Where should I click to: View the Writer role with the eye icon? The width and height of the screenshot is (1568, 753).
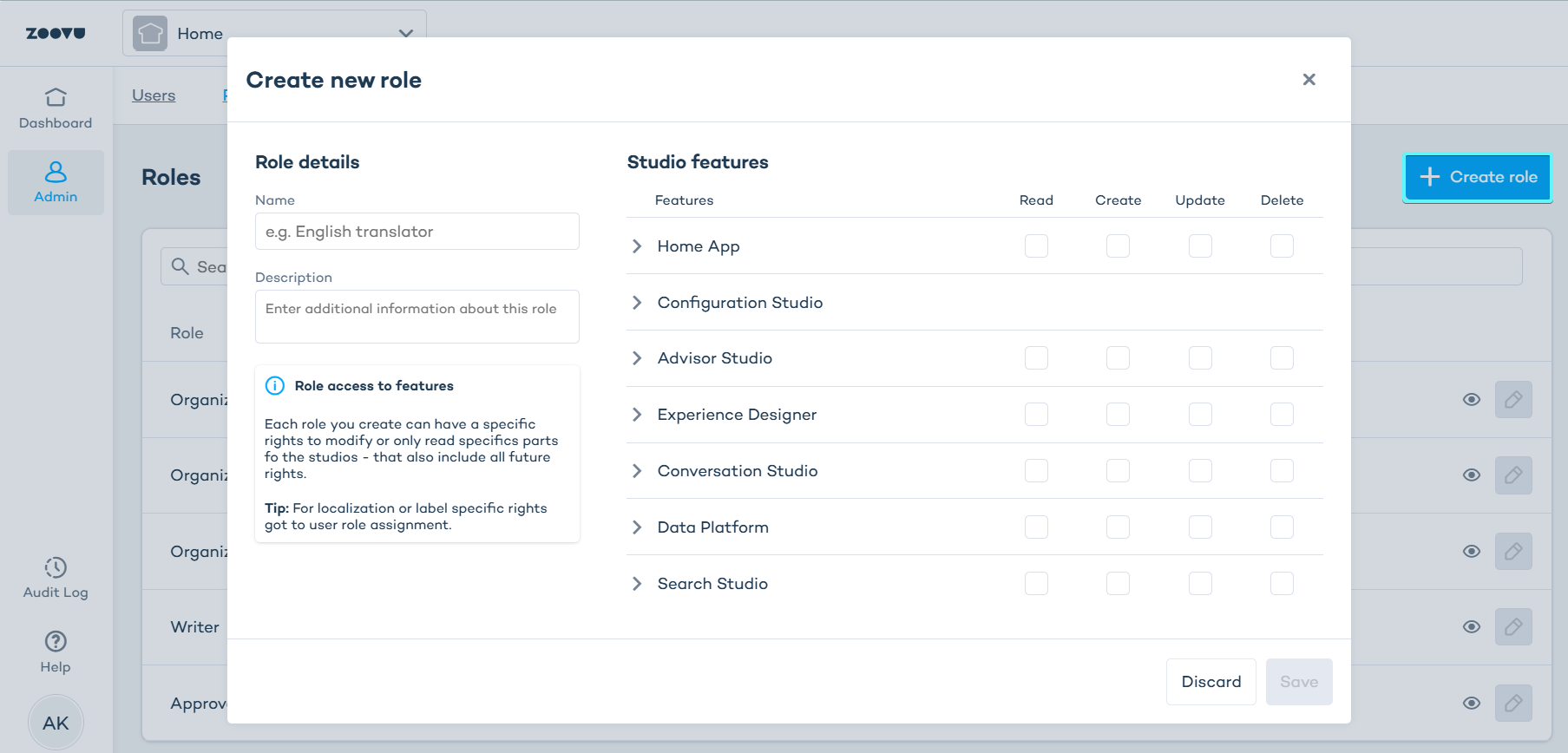point(1472,626)
